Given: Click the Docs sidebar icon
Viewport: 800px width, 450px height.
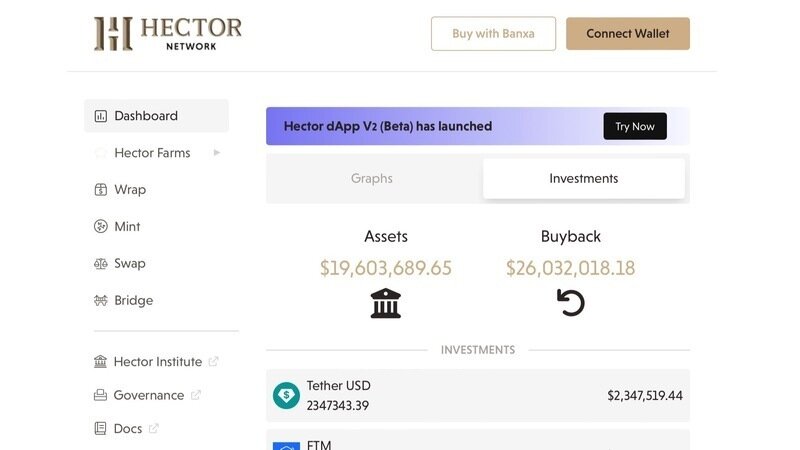Looking at the screenshot, I should click(x=100, y=429).
